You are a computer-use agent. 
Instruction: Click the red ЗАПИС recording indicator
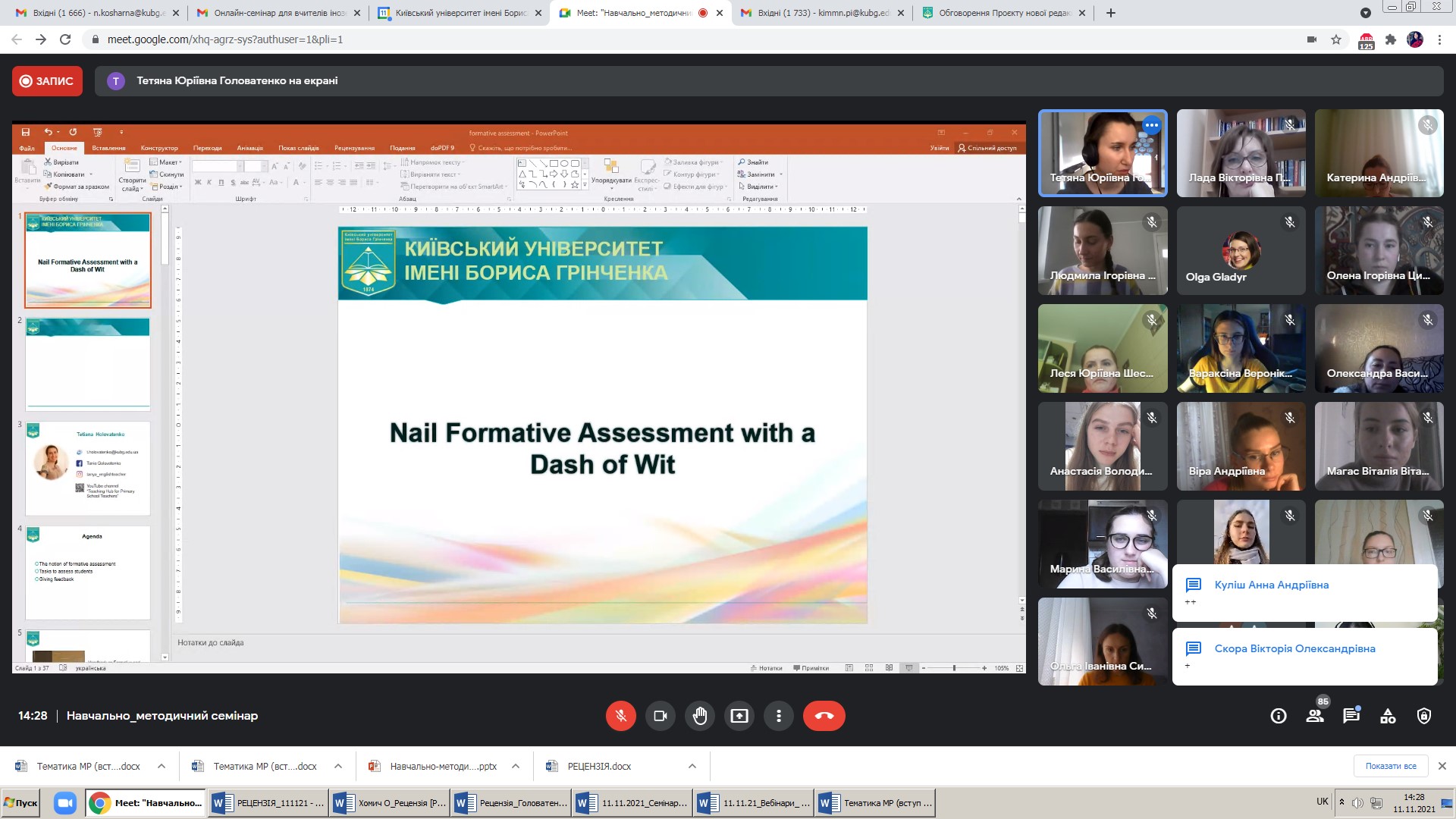click(47, 81)
